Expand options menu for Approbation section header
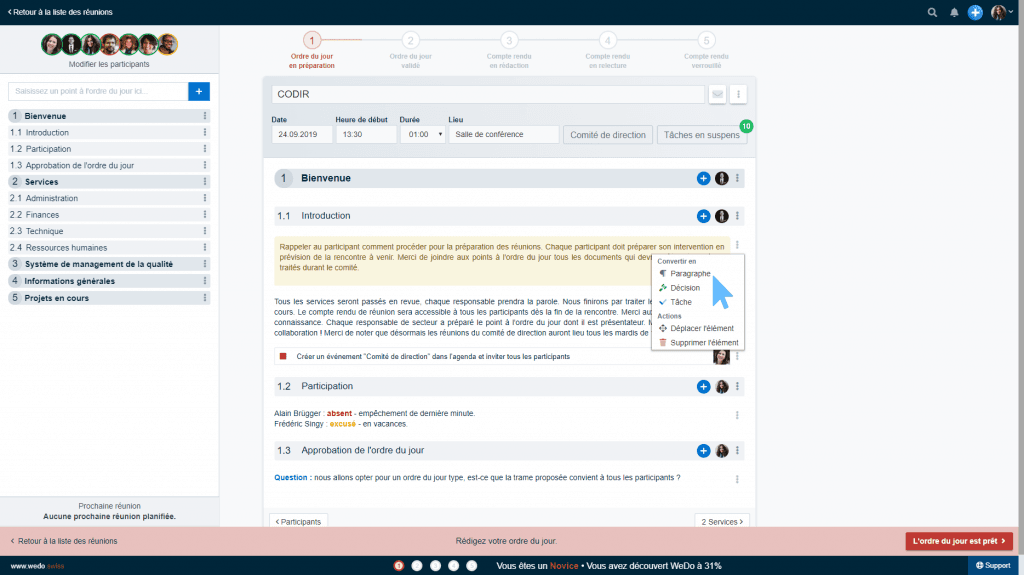The height and width of the screenshot is (575, 1024). (737, 451)
